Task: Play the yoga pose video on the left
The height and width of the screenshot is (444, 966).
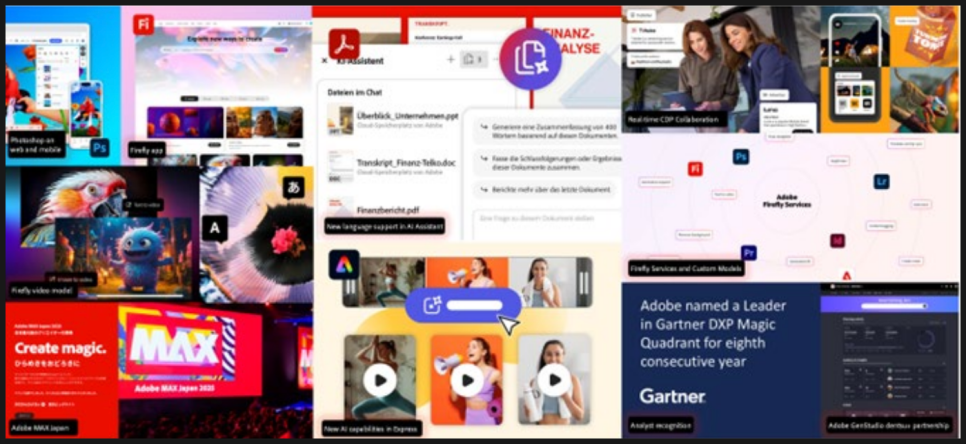Action: [x=380, y=379]
